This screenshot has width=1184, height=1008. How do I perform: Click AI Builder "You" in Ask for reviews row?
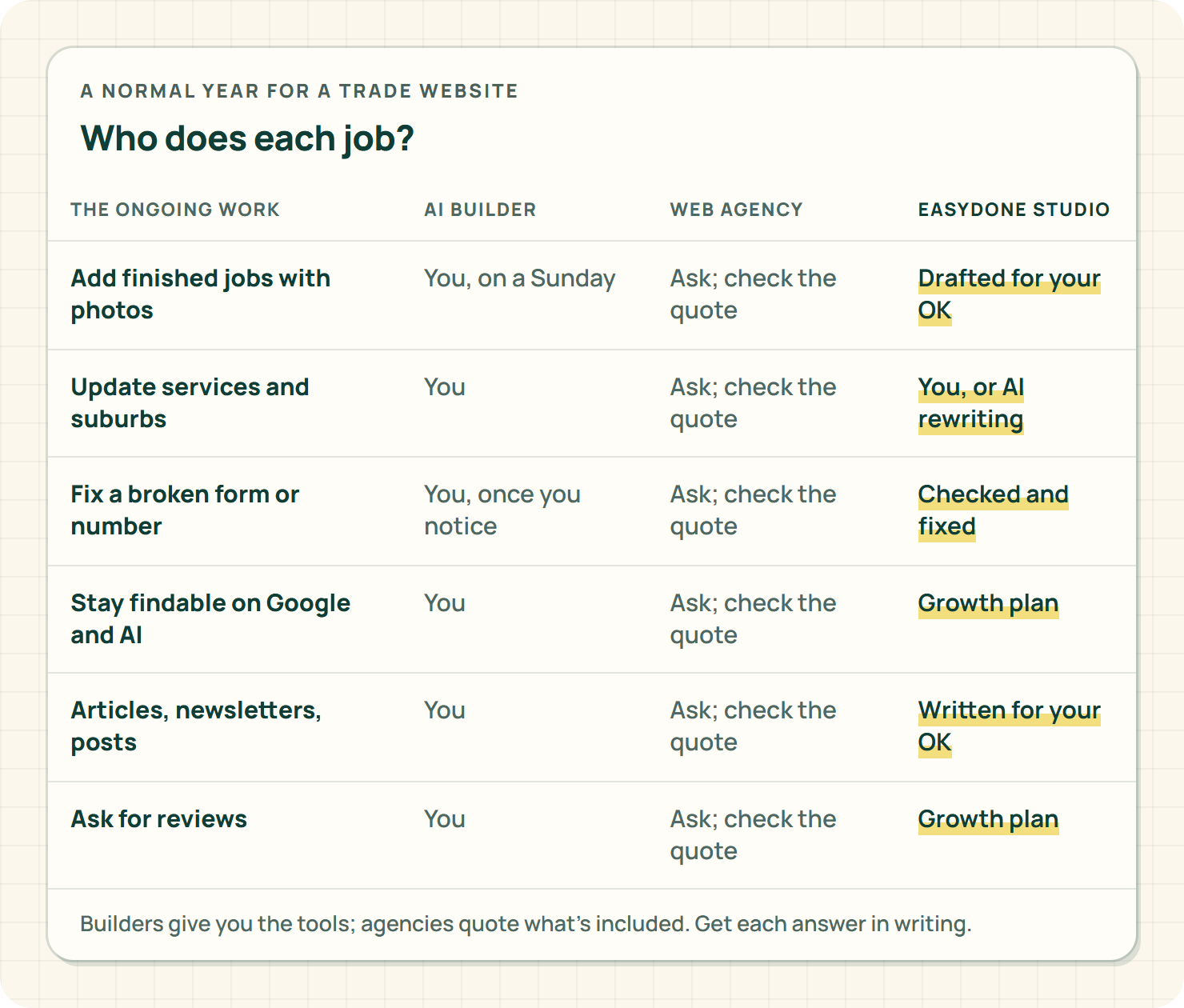pyautogui.click(x=445, y=819)
